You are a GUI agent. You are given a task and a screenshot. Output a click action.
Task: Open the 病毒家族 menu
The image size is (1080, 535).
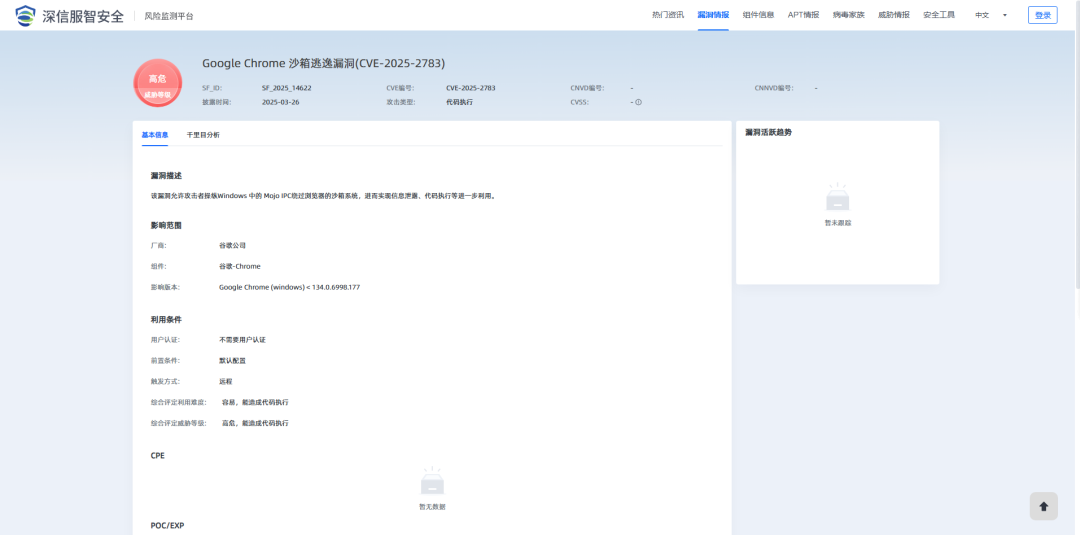point(848,14)
